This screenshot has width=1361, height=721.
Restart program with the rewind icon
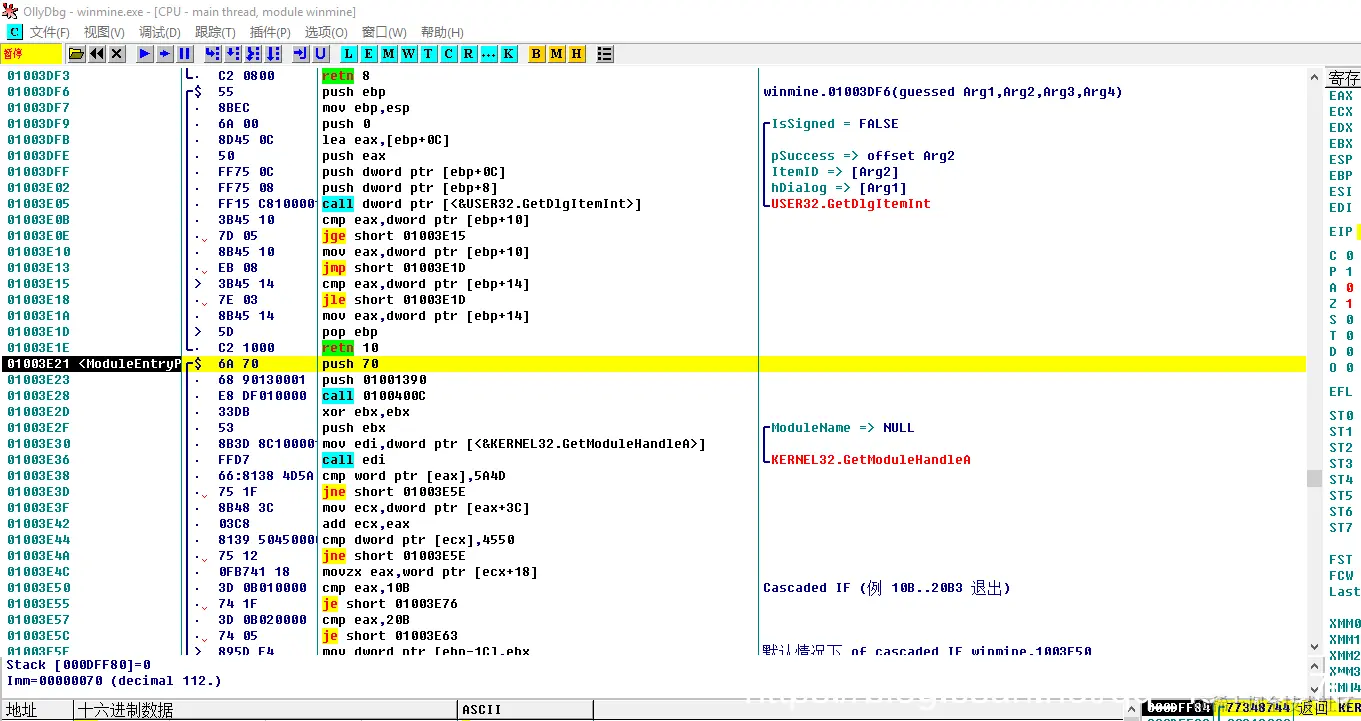(x=97, y=54)
